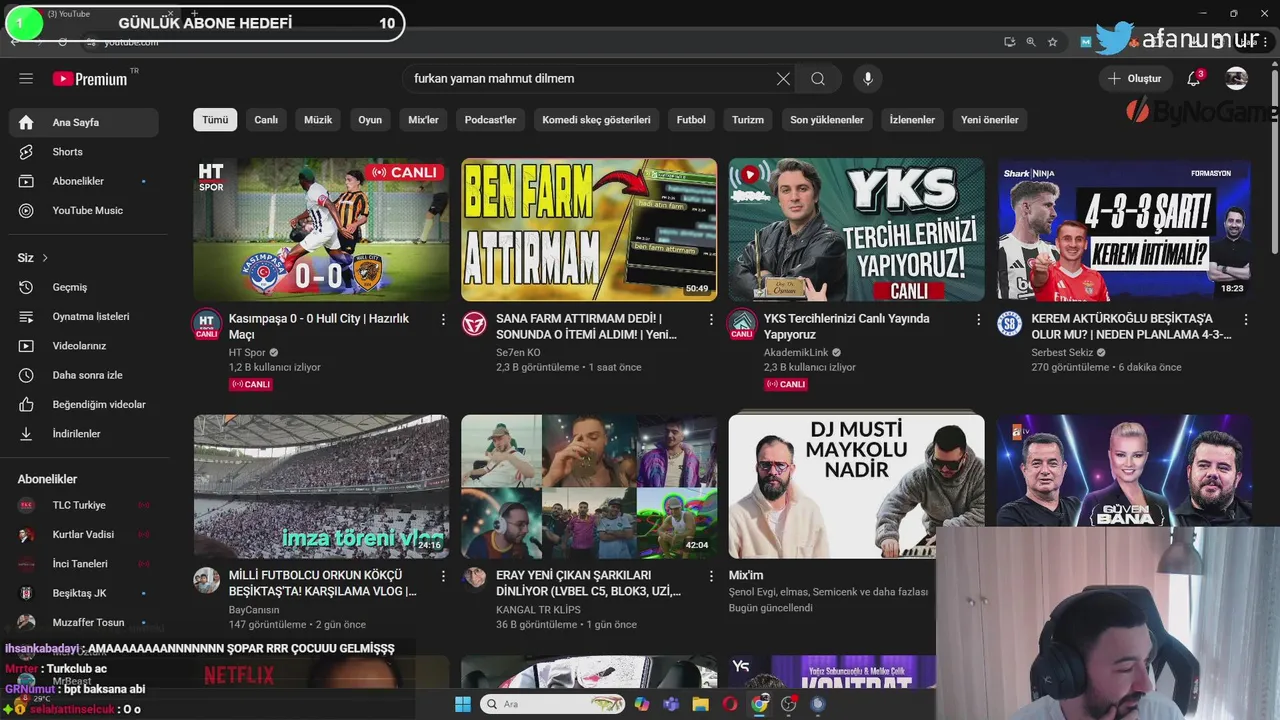Play the Kasımpaşa 0-0 Hull City live thumbnail
1280x720 pixels.
click(x=321, y=229)
